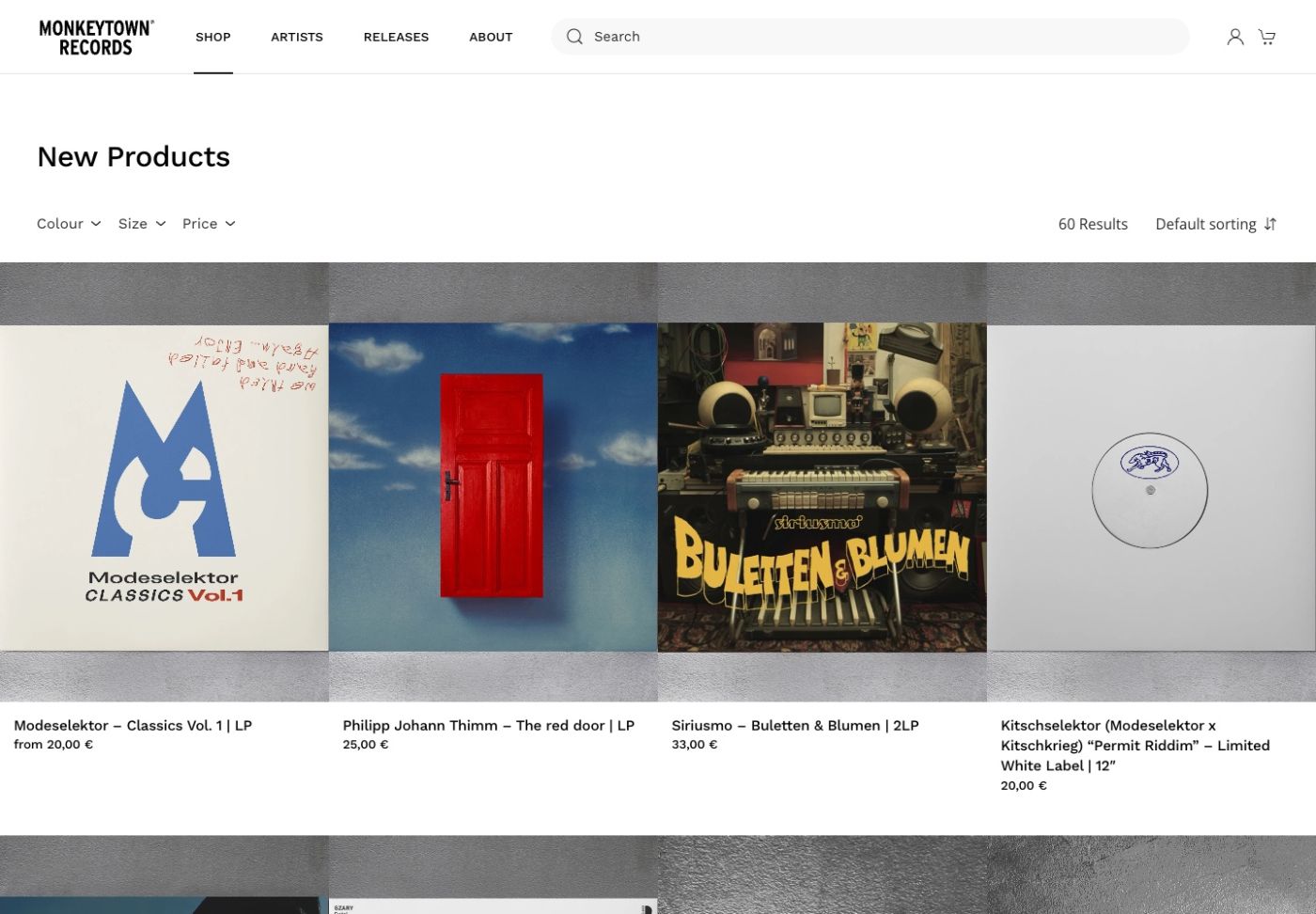Click the 25,00 € price
This screenshot has width=1316, height=914.
tap(366, 744)
